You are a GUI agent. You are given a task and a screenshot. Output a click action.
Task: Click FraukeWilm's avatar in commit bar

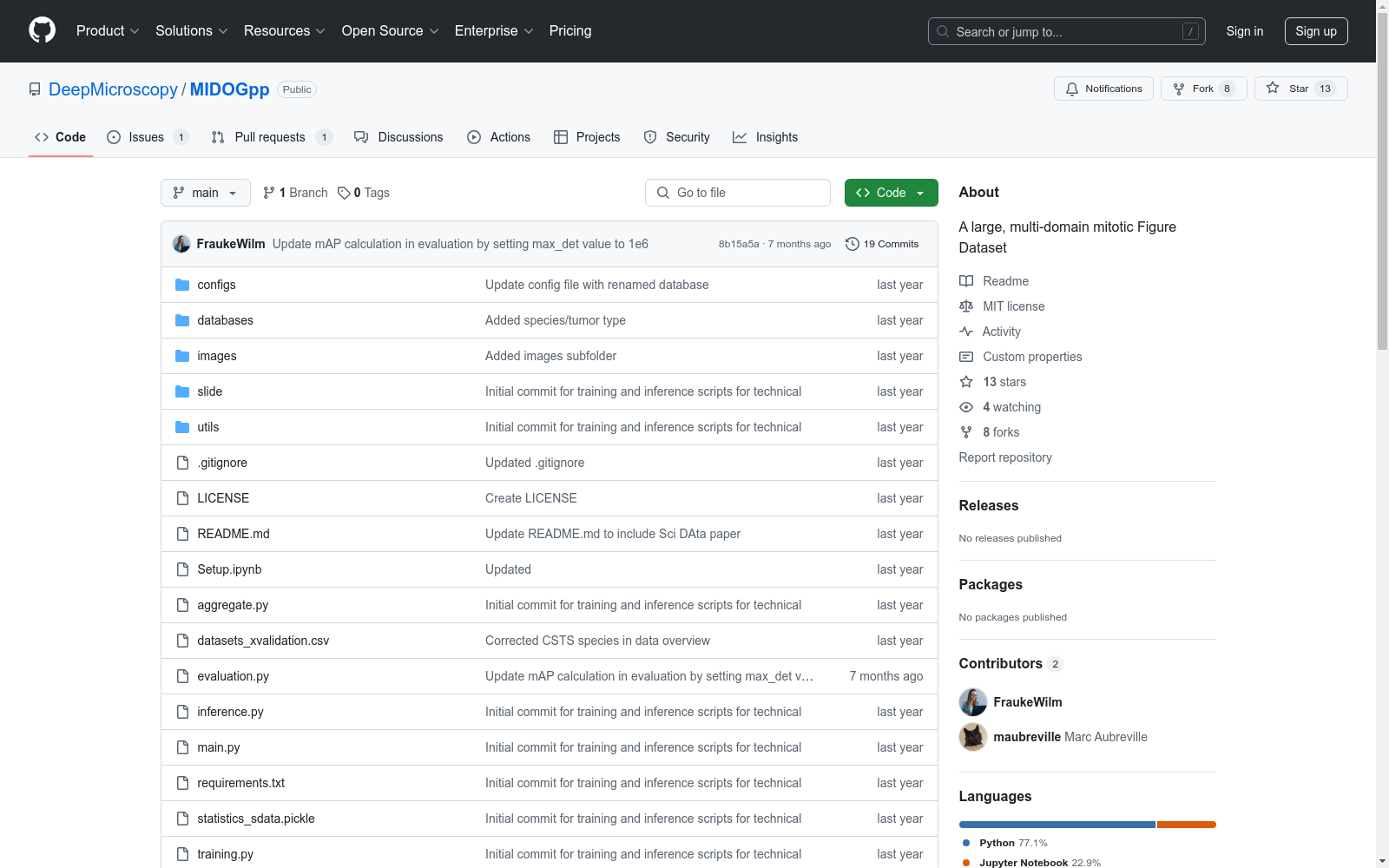point(181,244)
